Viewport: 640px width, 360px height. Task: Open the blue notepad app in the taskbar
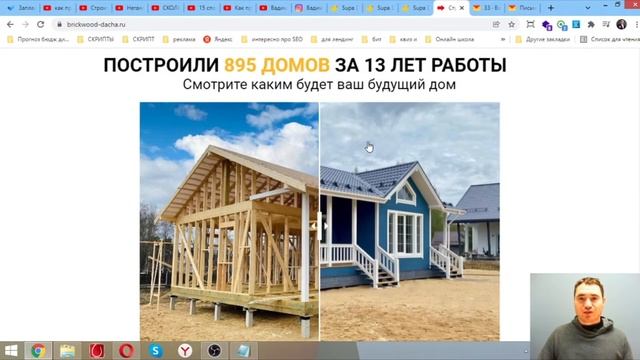[x=243, y=351]
